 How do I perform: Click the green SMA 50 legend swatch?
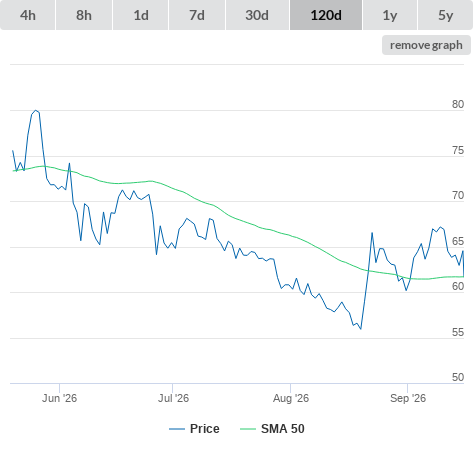click(x=248, y=429)
